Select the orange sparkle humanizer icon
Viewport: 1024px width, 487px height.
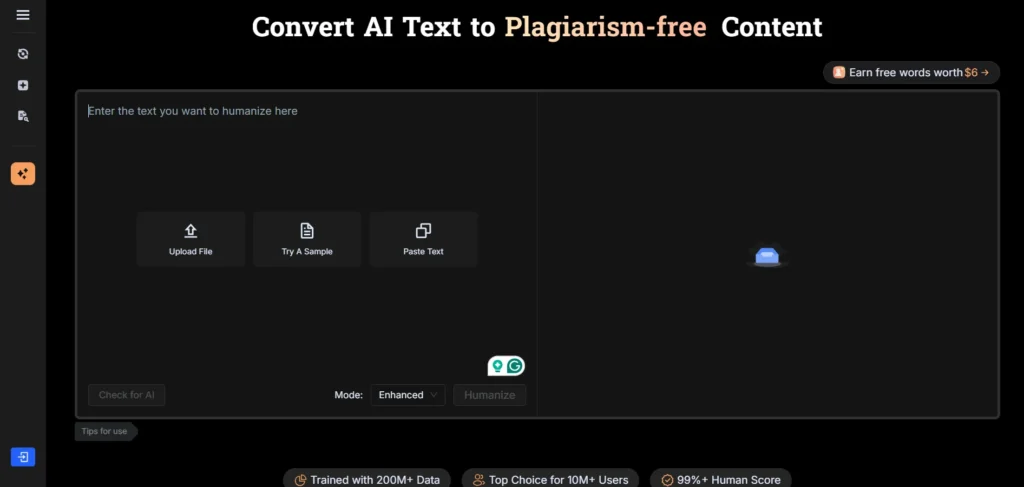23,174
